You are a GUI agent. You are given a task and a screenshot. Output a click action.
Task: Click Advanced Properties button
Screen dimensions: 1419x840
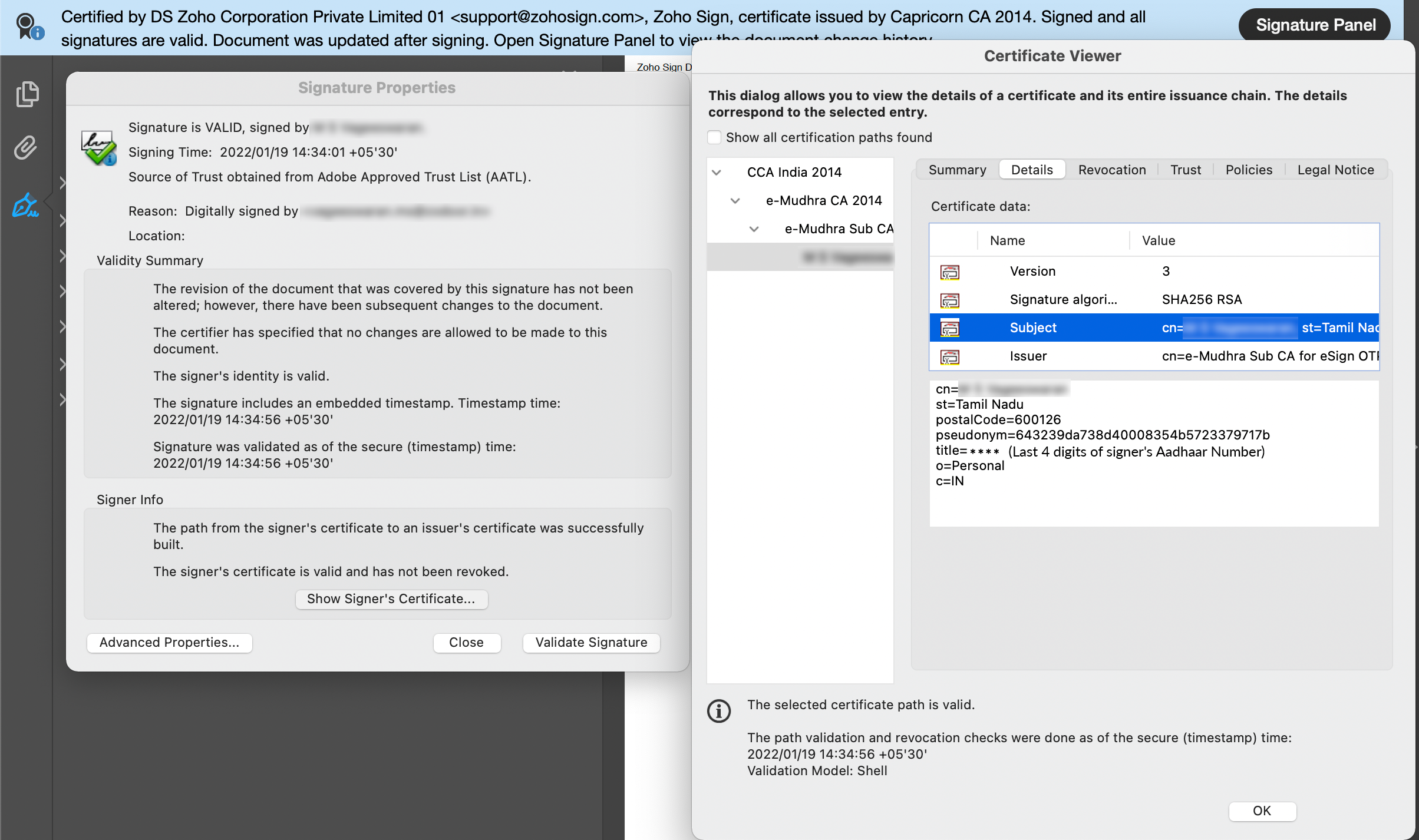pos(169,643)
